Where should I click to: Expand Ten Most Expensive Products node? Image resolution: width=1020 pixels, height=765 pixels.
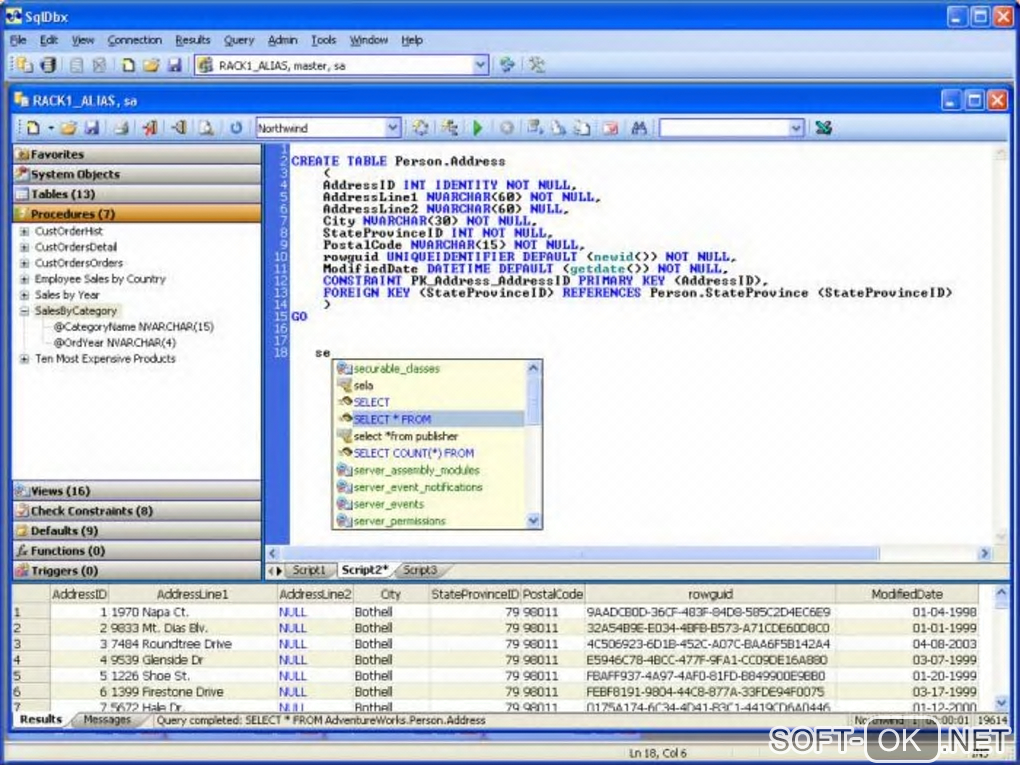(x=24, y=359)
